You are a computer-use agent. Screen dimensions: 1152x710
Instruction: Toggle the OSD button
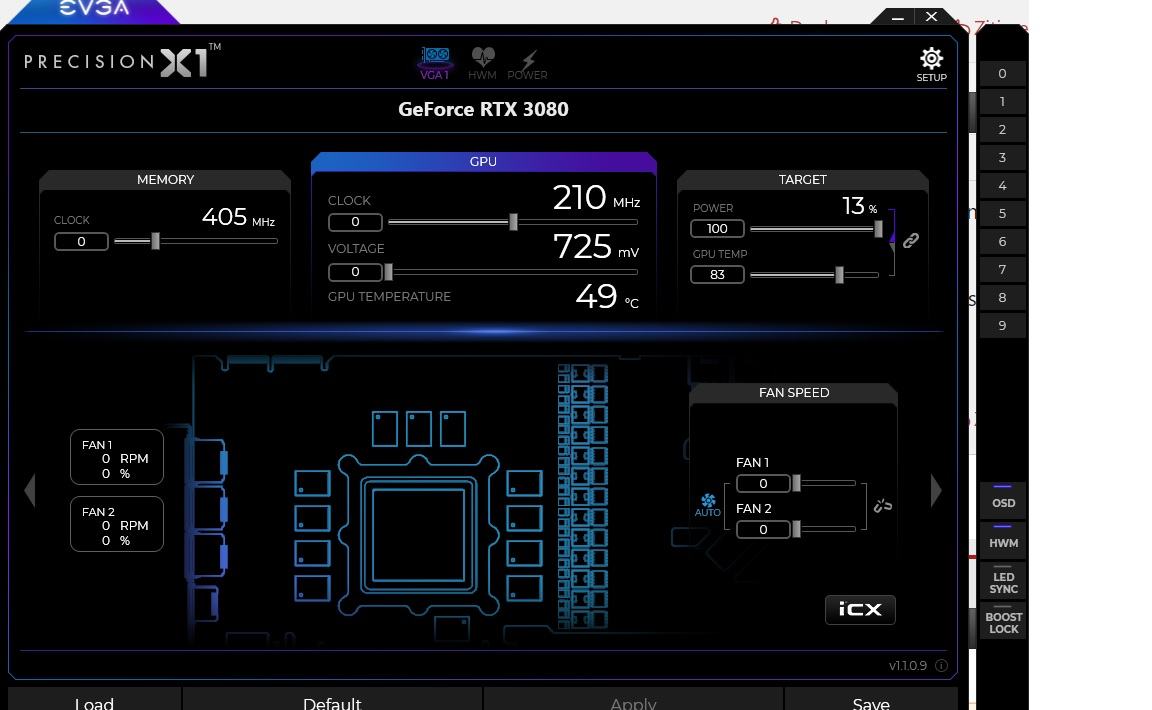click(1003, 501)
